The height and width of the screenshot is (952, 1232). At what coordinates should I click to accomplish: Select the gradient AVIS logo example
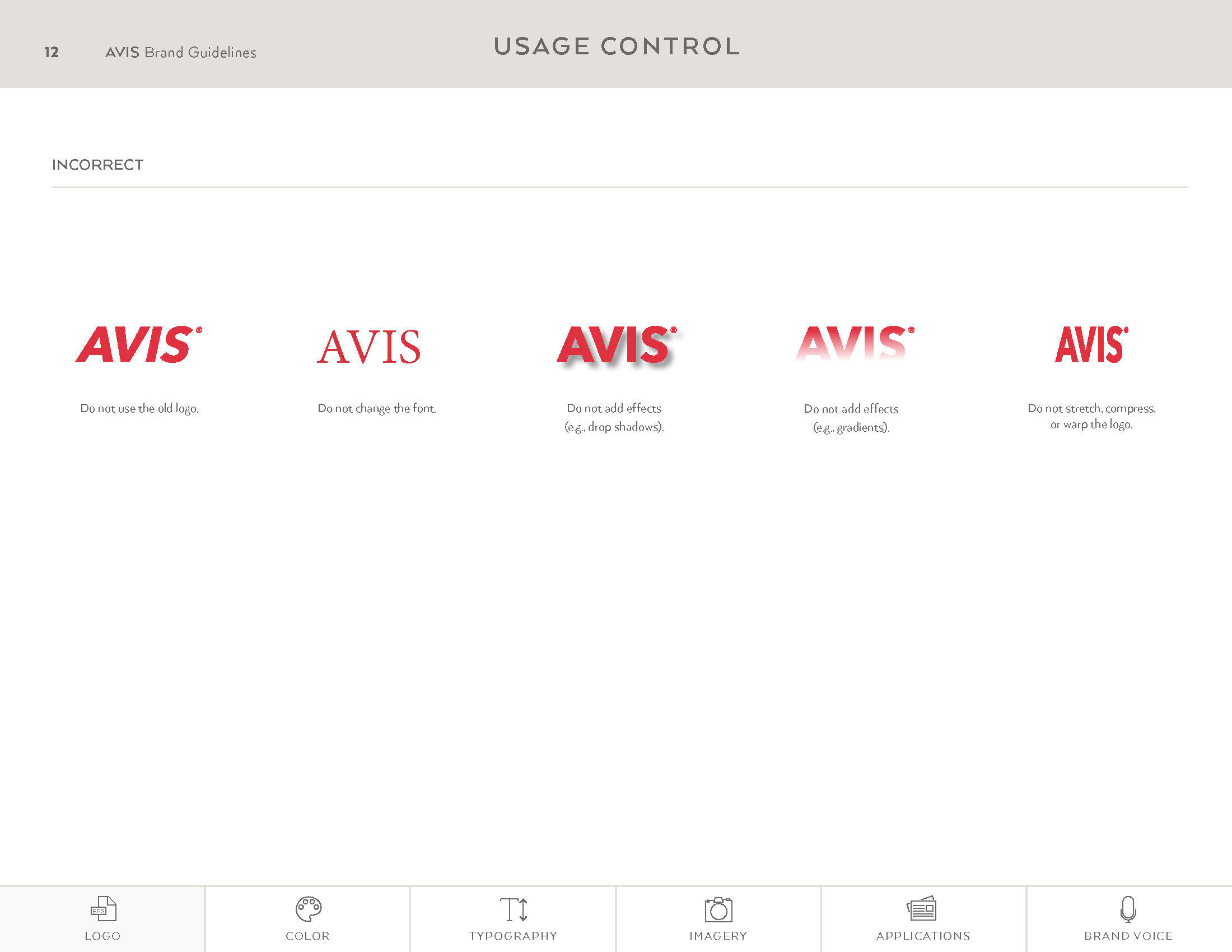(855, 343)
